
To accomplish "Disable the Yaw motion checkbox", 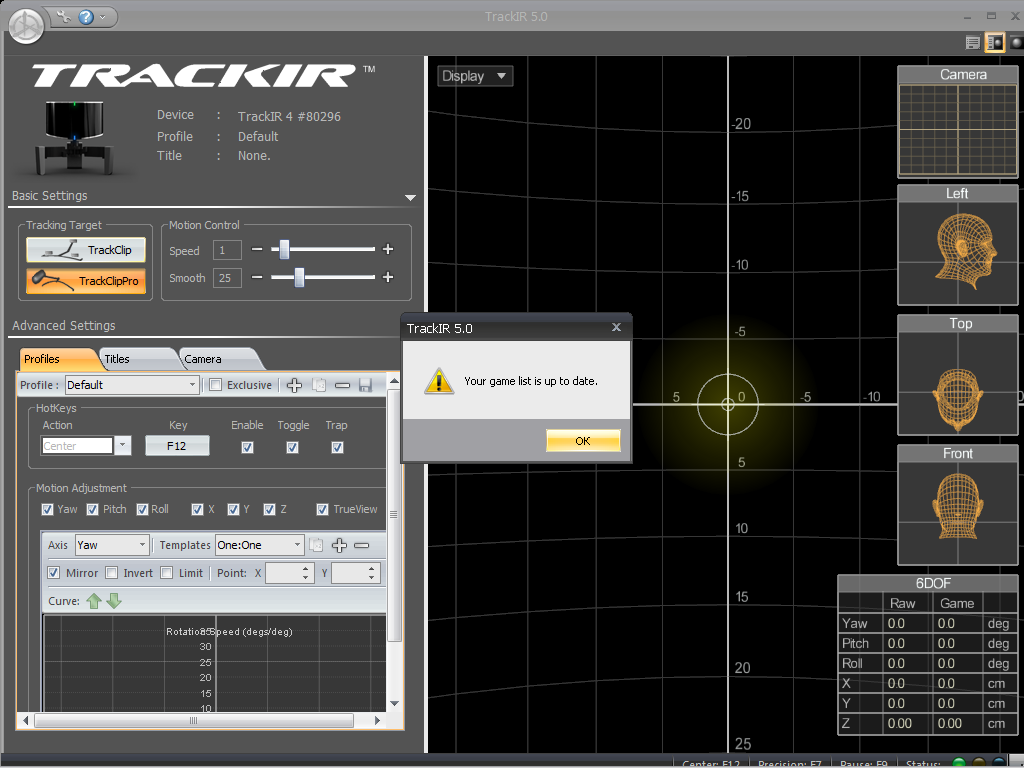I will (48, 509).
